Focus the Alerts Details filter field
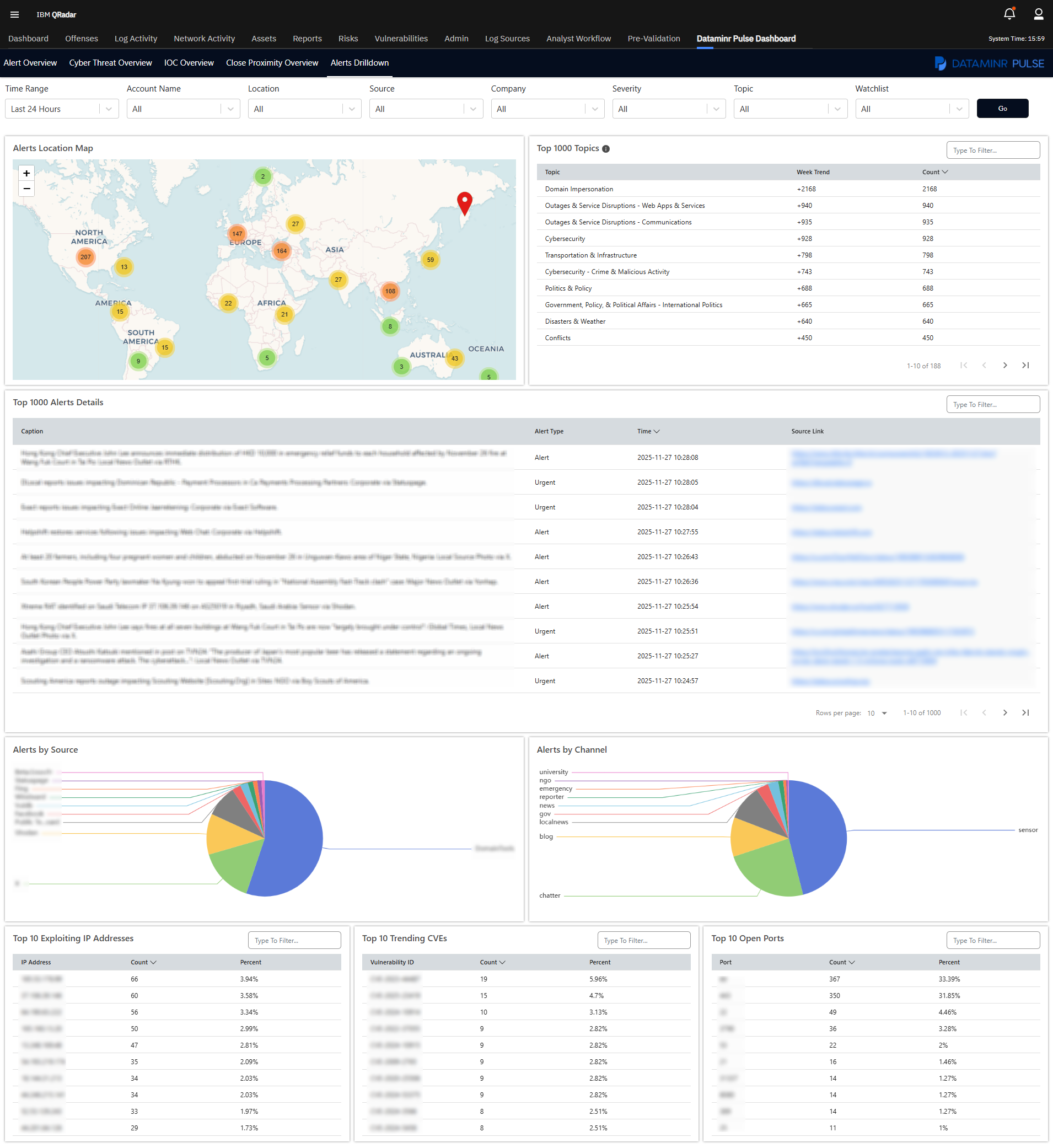 (x=992, y=405)
